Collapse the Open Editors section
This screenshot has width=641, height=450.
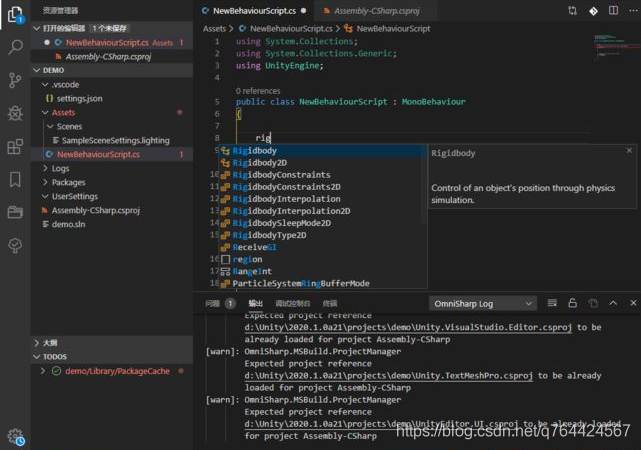(x=36, y=28)
